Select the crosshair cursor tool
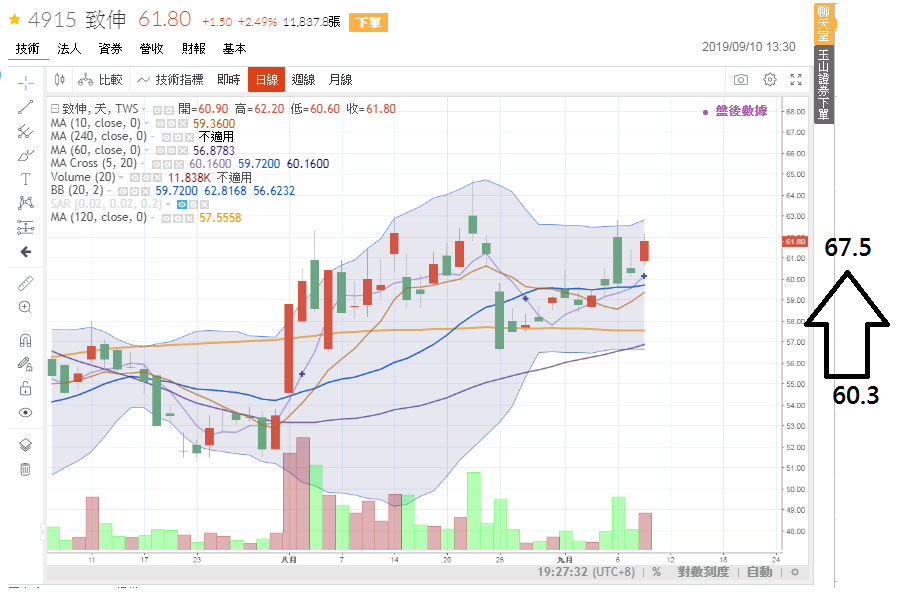Viewport: 900px width, 595px height. tap(26, 82)
